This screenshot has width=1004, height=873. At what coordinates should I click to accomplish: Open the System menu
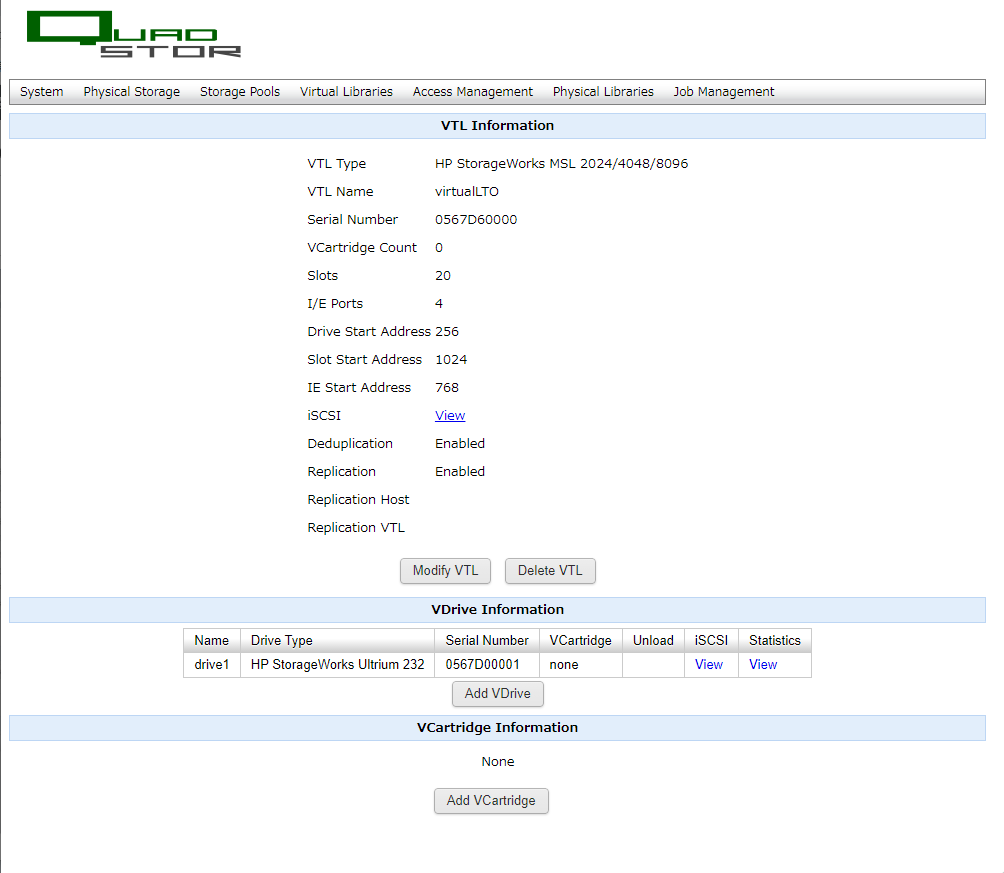pyautogui.click(x=42, y=92)
